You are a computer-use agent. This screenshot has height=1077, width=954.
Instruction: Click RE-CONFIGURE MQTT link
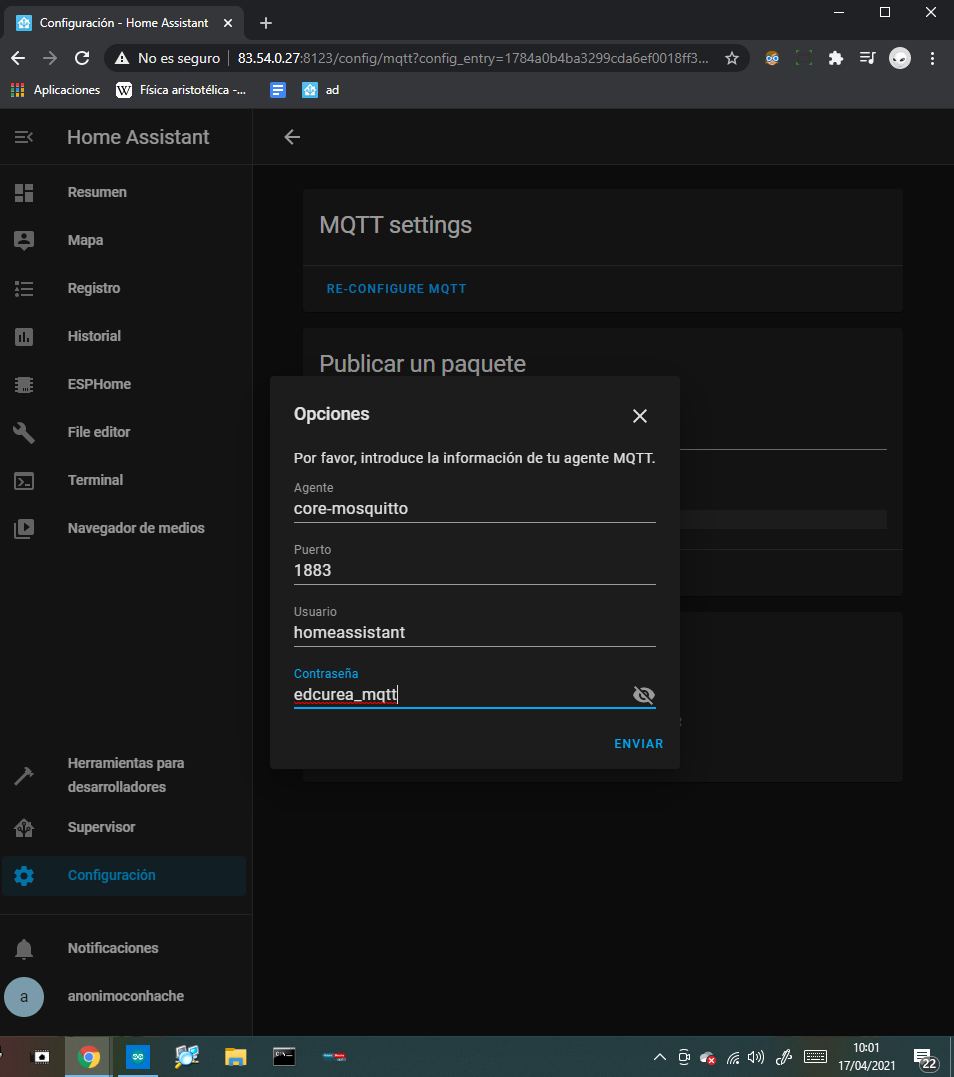coord(396,289)
